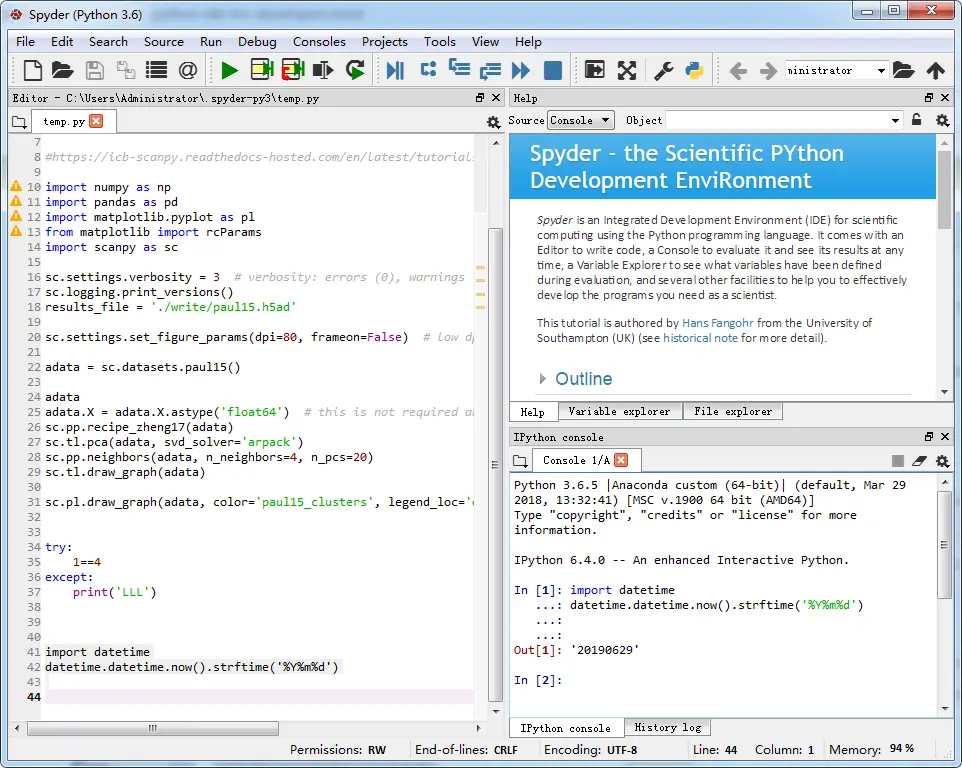Viewport: 962px width, 768px height.
Task: Click warning icon on line 13
Action: pos(16,231)
